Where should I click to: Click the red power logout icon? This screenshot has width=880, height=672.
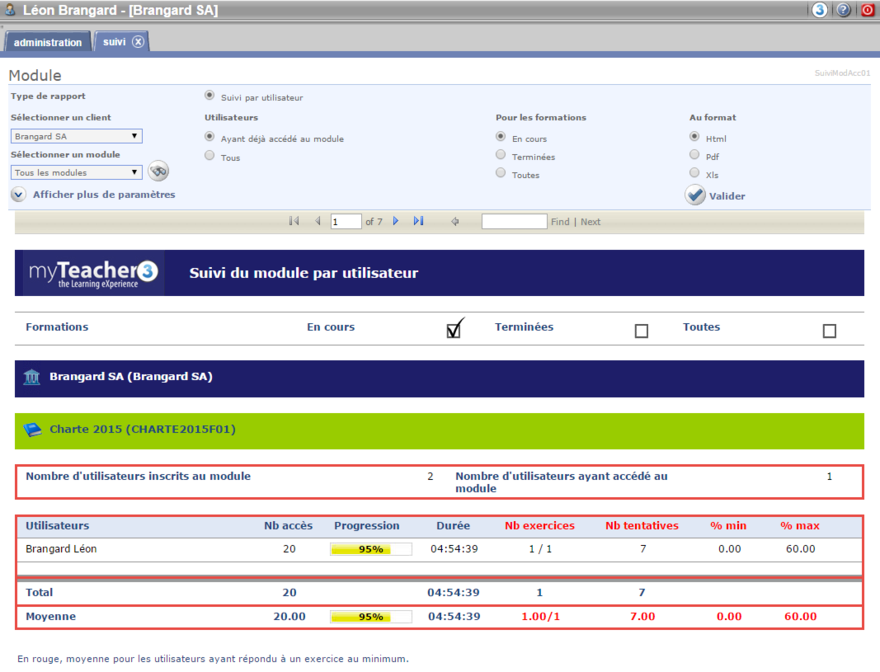868,10
